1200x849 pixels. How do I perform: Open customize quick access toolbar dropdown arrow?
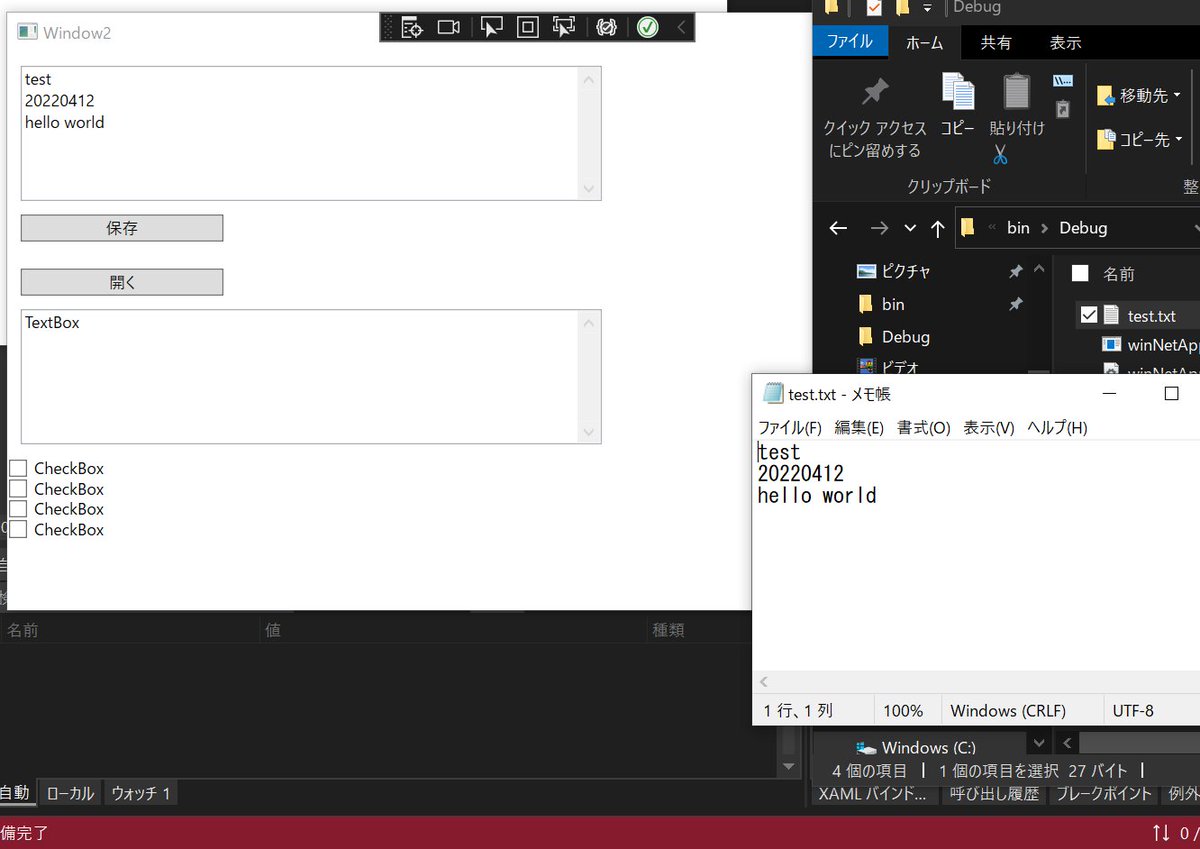coord(927,8)
